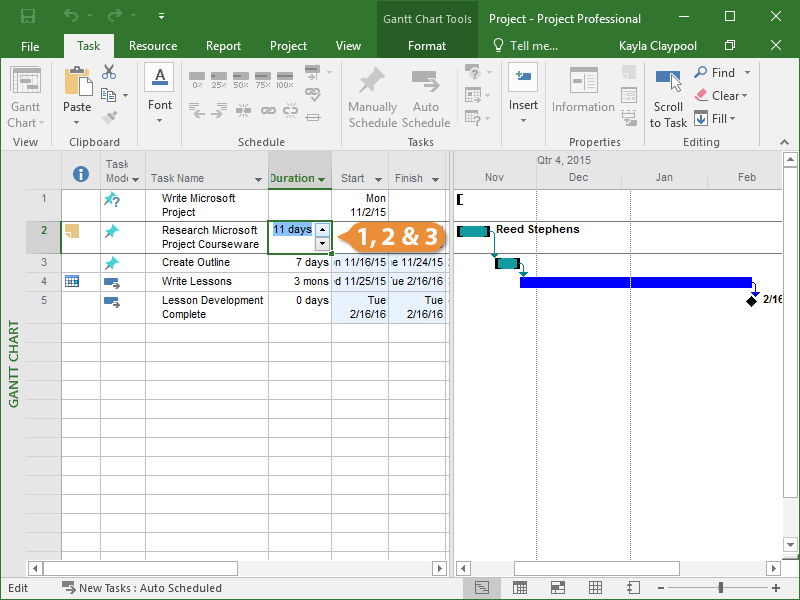Screen dimensions: 800x600
Task: Click the Paste icon in Clipboard group
Action: coord(77,82)
